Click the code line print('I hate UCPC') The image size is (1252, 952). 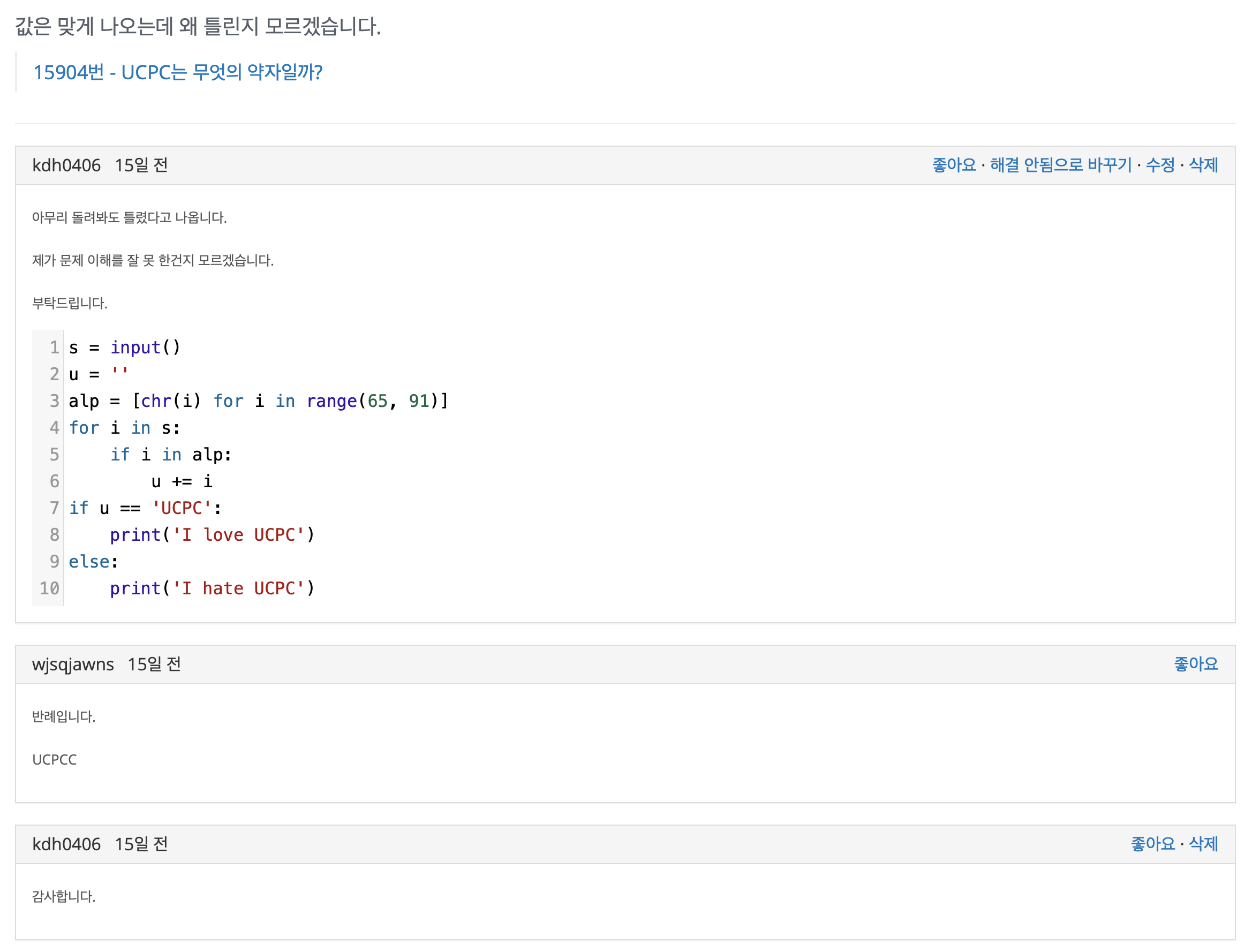[212, 589]
